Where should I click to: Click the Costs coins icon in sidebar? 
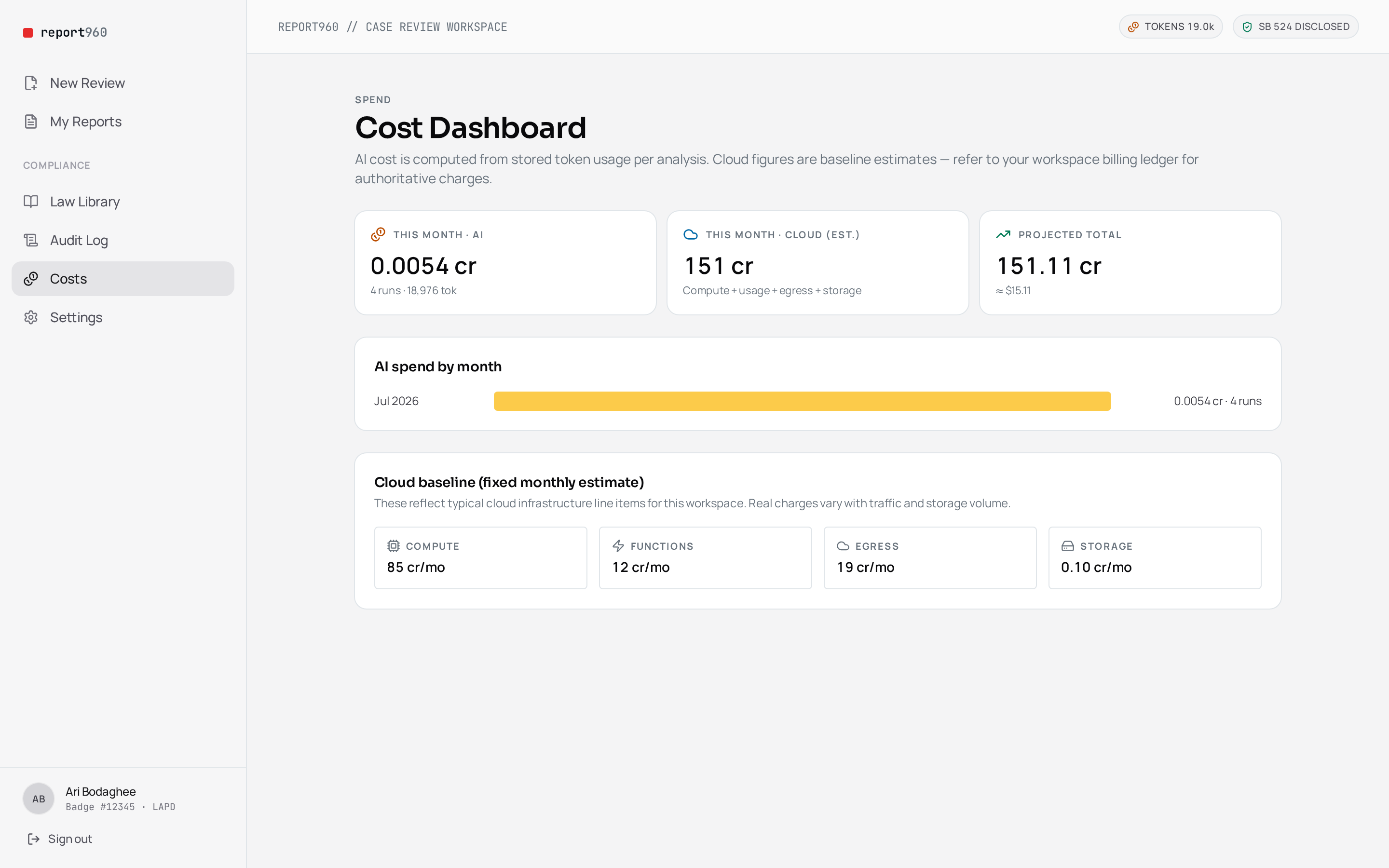[x=31, y=278]
